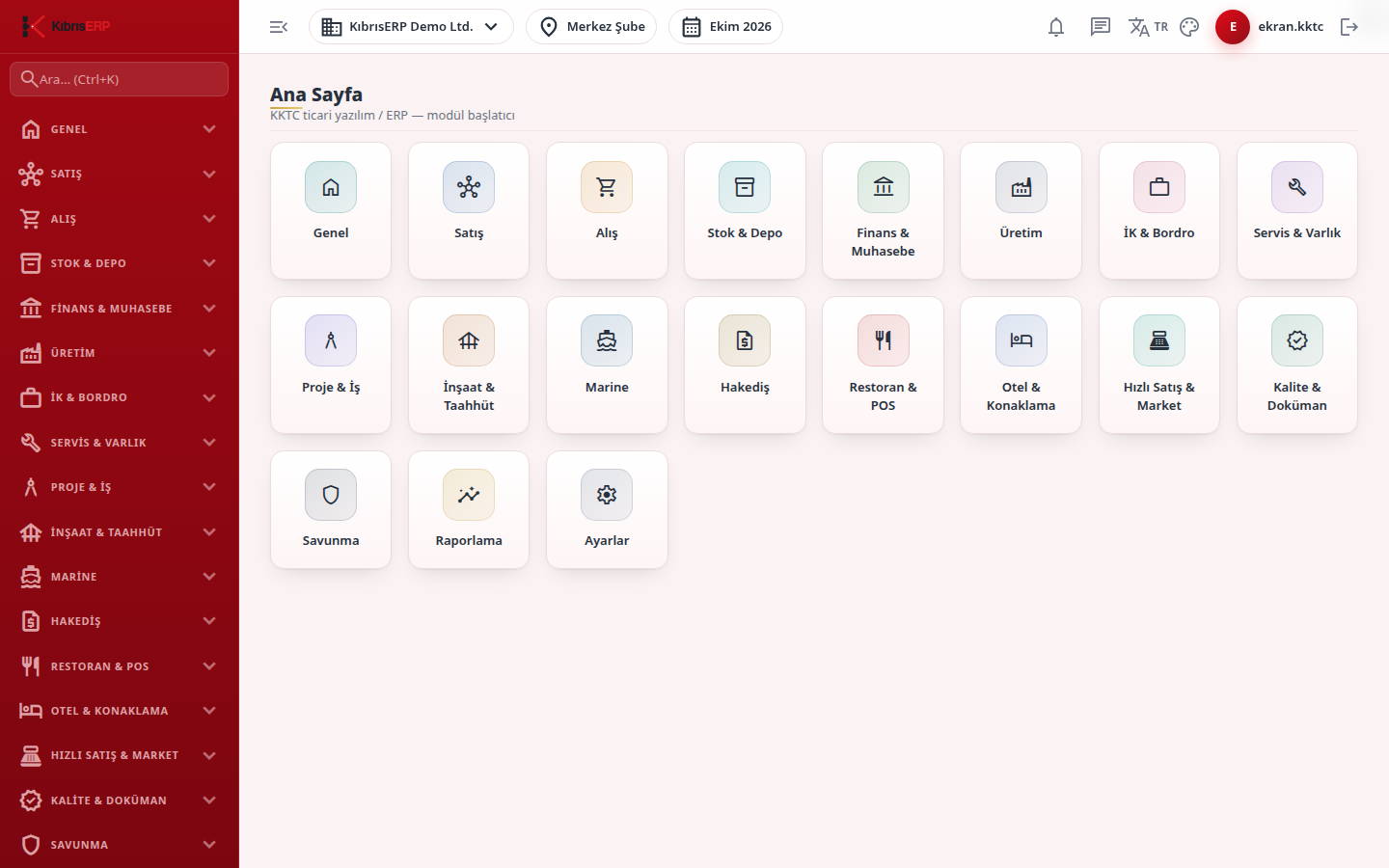Open the Genel module tile

(331, 210)
